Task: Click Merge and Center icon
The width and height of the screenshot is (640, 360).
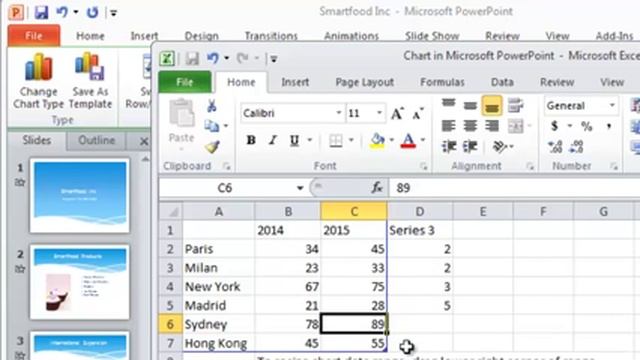Action: pos(516,126)
